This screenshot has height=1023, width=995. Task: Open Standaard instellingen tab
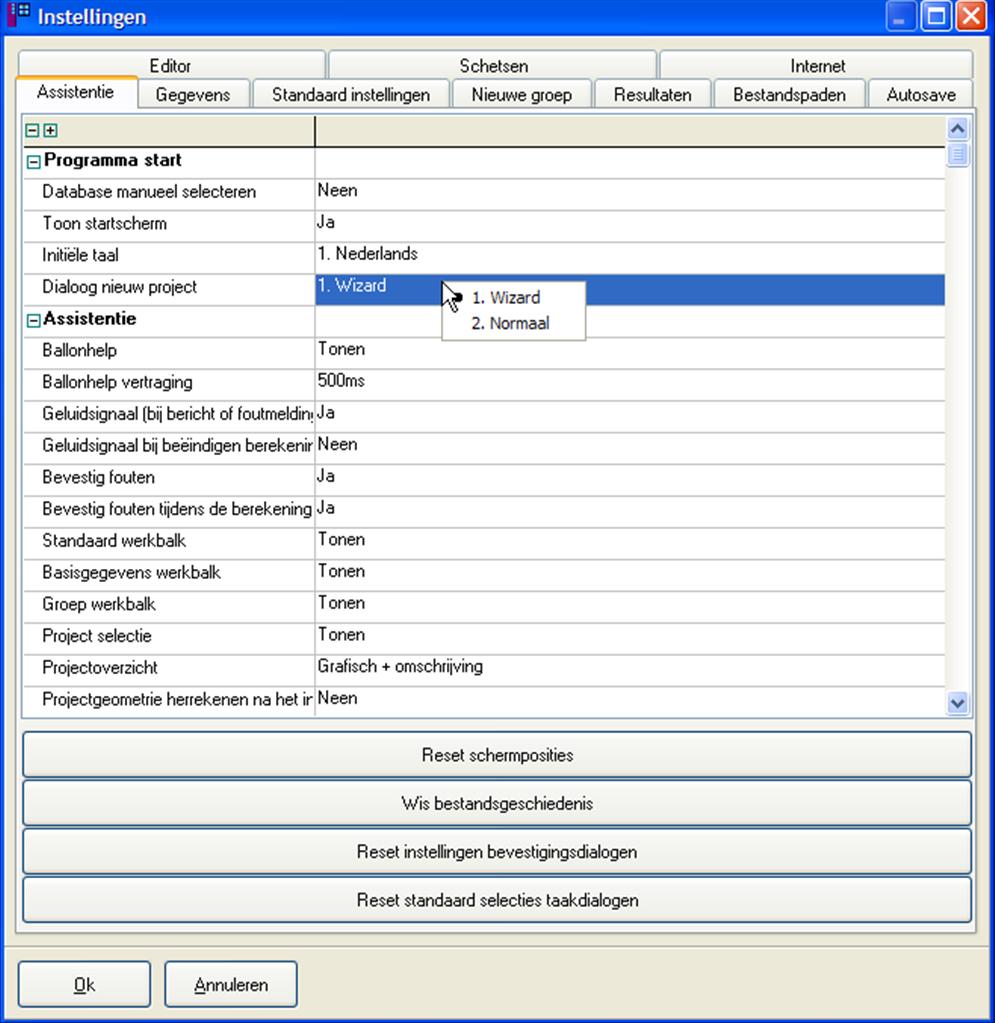[x=351, y=95]
